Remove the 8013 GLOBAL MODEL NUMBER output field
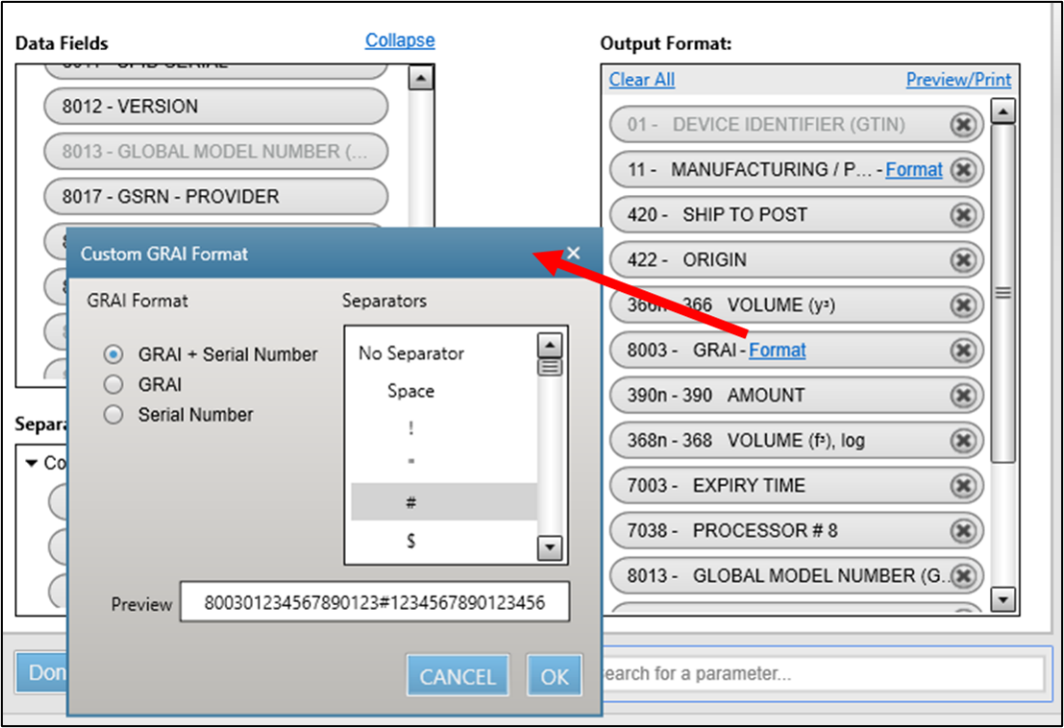Screen dimensions: 1064x728 pos(962,576)
